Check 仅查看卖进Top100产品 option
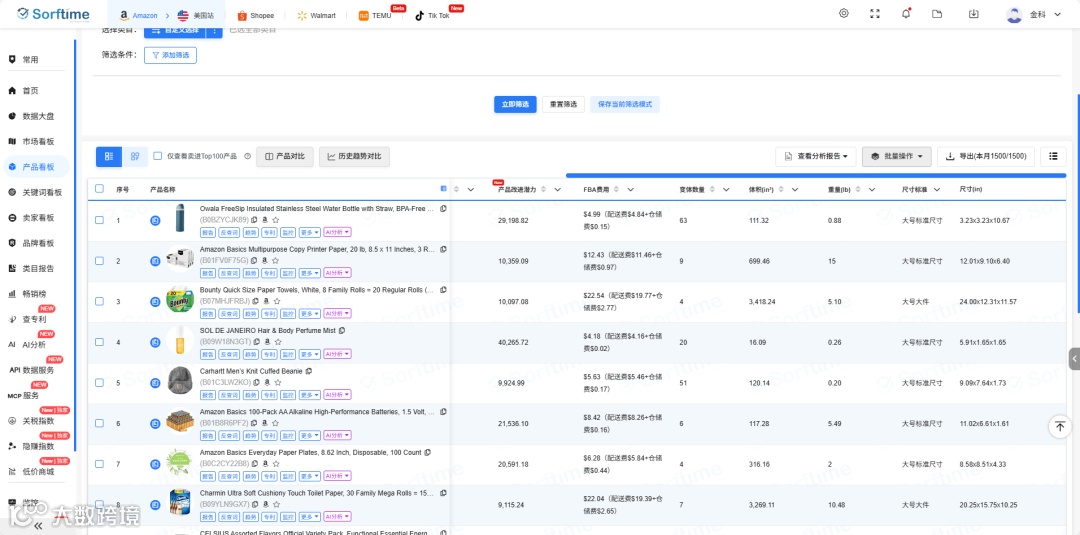 (158, 156)
